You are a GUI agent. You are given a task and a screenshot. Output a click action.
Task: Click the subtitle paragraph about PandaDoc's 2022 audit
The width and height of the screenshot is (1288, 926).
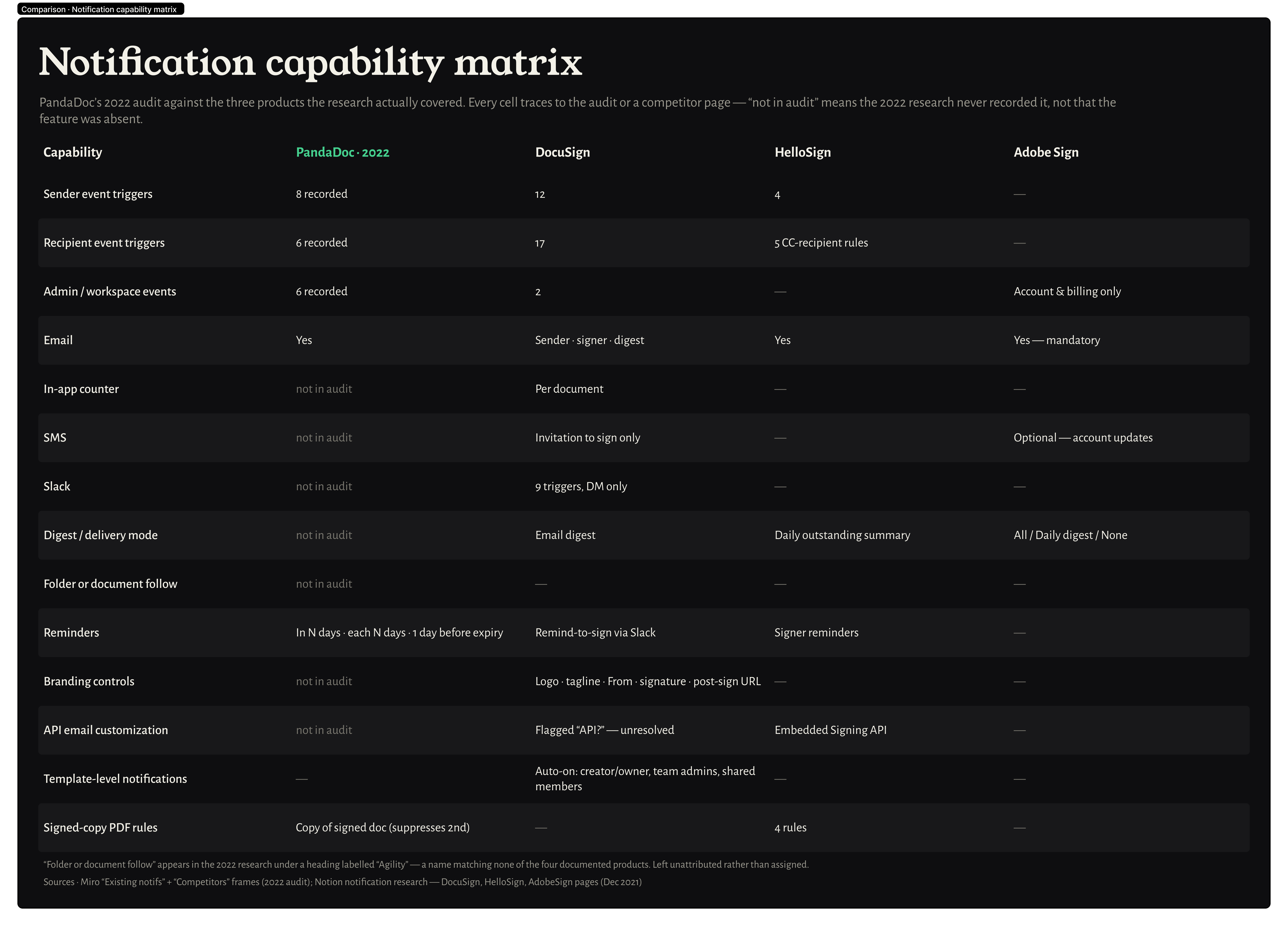578,111
